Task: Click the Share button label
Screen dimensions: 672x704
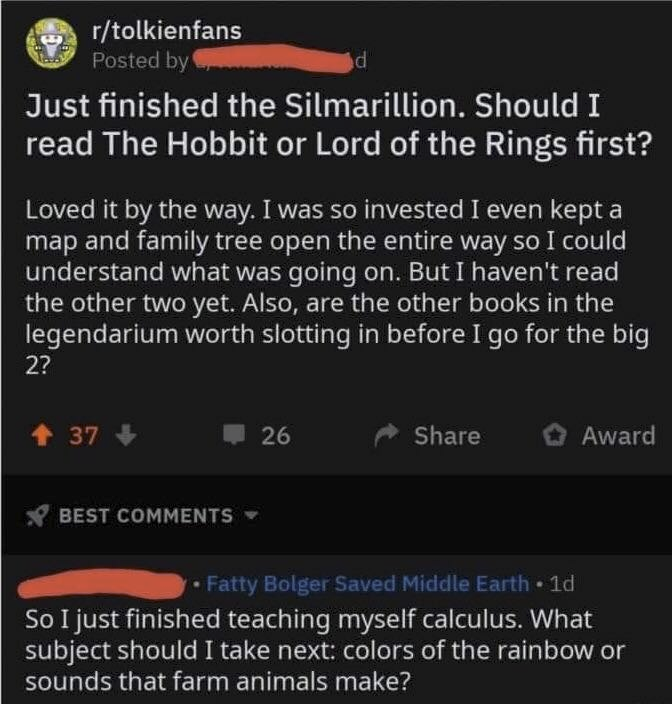Action: 447,436
